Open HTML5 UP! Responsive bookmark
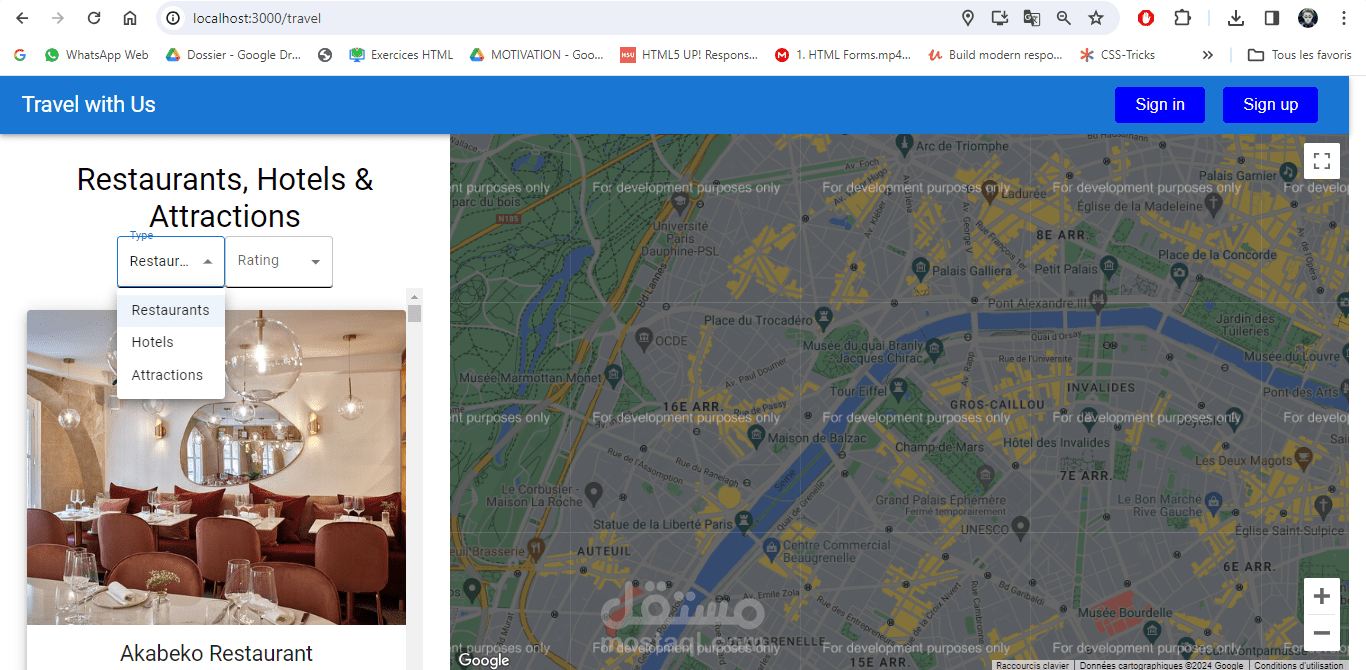This screenshot has width=1366, height=670. pos(689,55)
